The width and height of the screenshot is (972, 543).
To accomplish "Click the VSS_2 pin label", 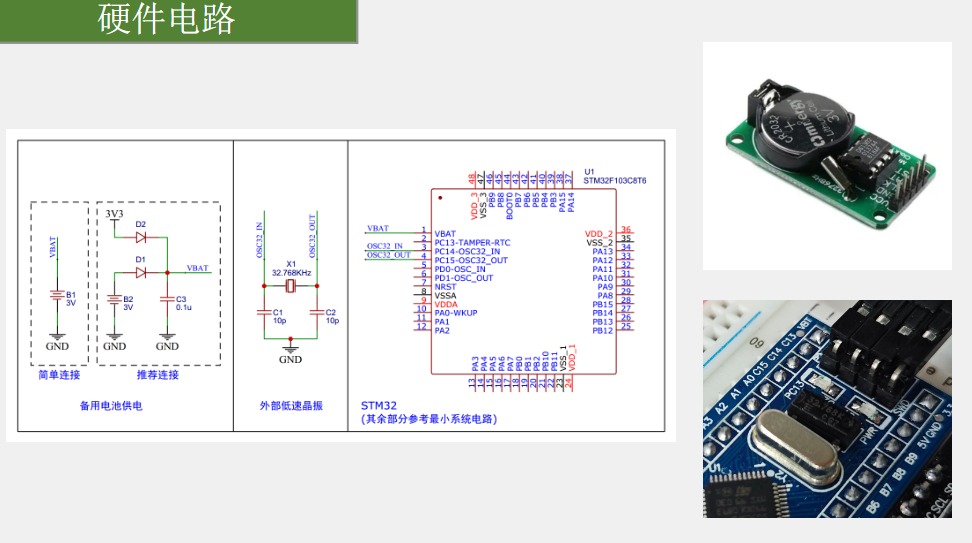I will pos(600,243).
